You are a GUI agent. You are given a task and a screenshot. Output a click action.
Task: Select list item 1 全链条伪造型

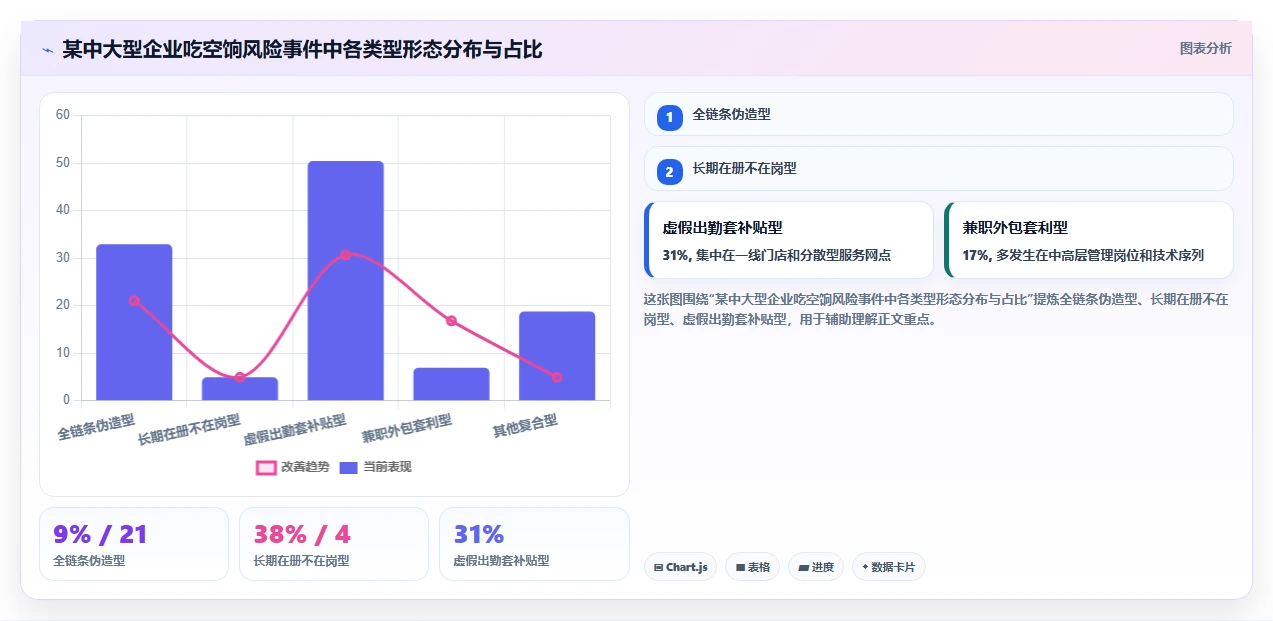tap(938, 114)
